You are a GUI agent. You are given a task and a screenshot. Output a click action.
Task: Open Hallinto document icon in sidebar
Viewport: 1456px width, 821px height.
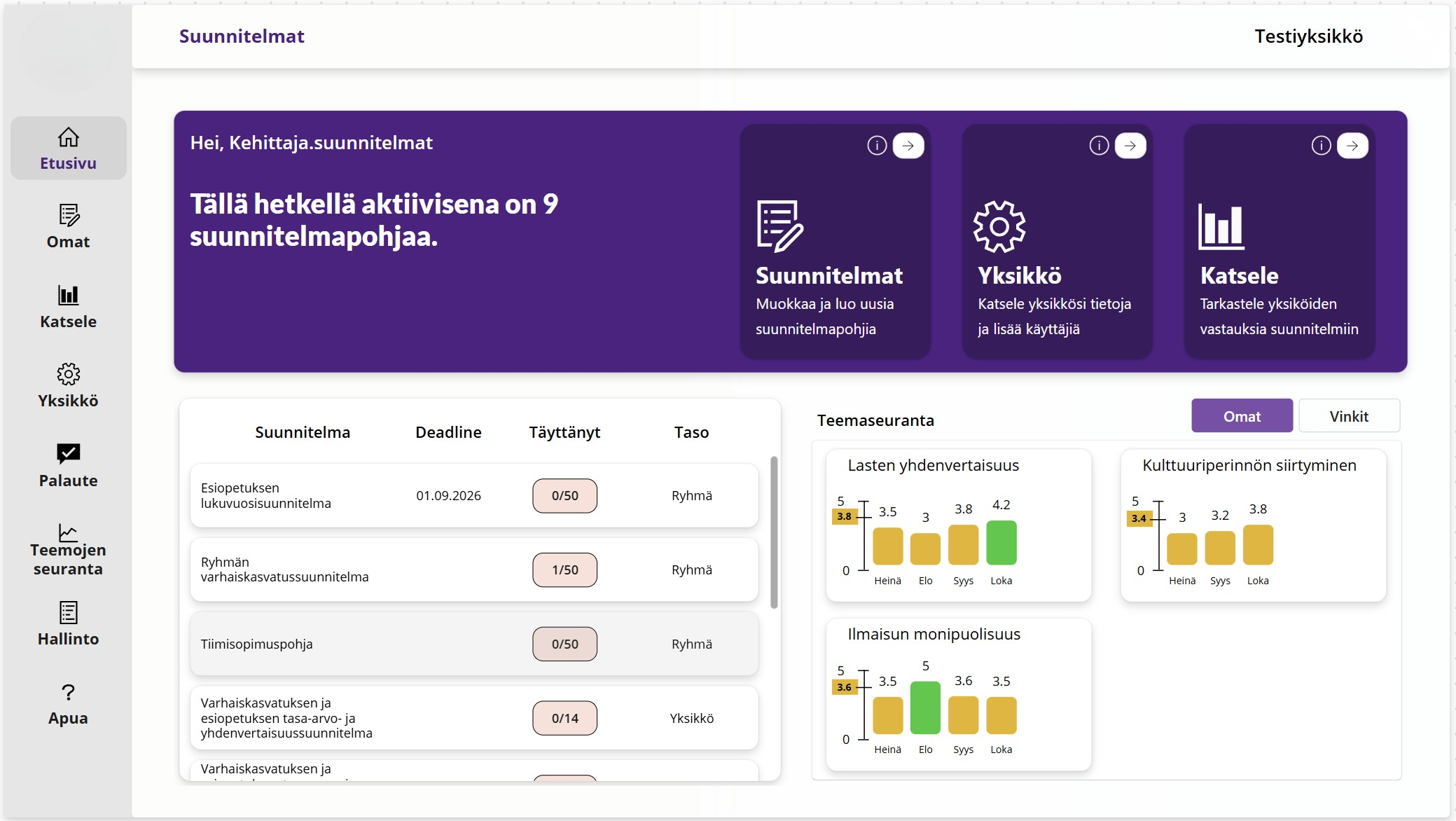(68, 613)
